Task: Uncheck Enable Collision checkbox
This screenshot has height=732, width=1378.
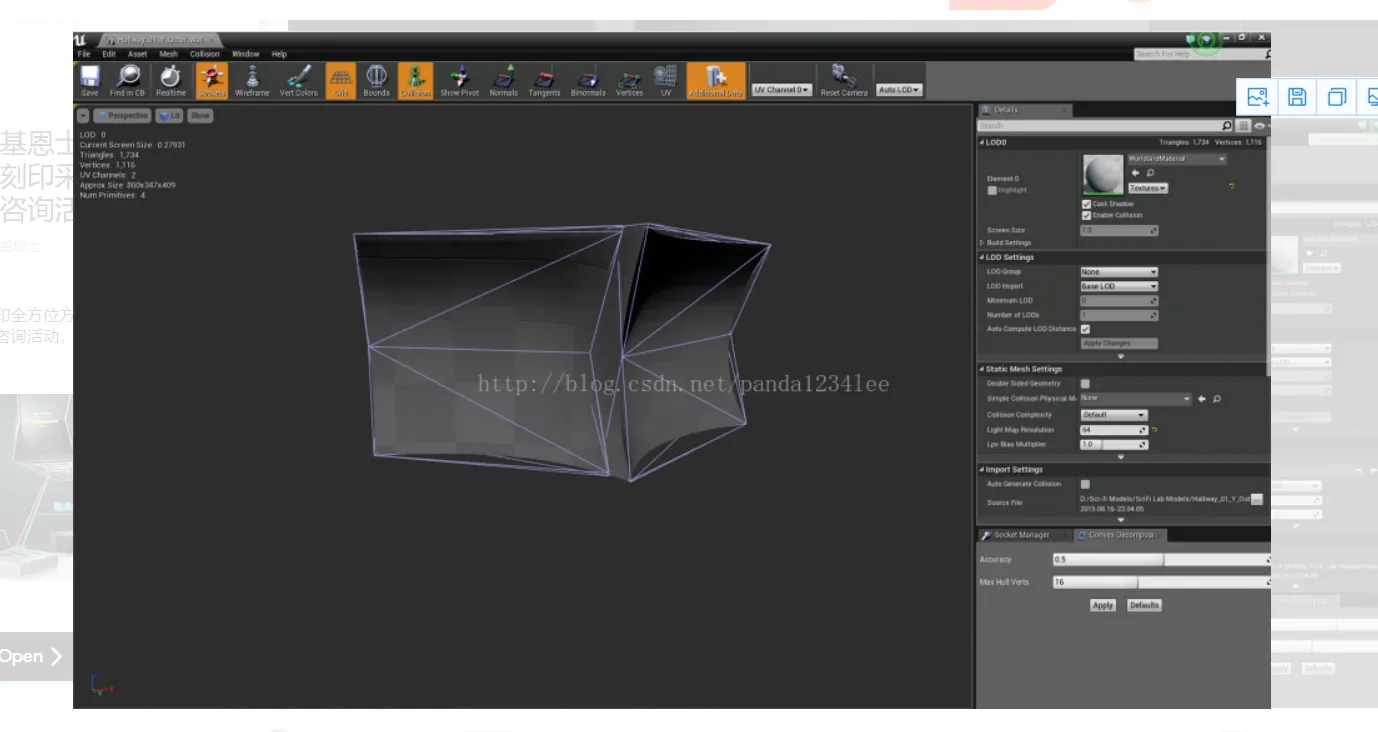Action: click(x=1086, y=215)
